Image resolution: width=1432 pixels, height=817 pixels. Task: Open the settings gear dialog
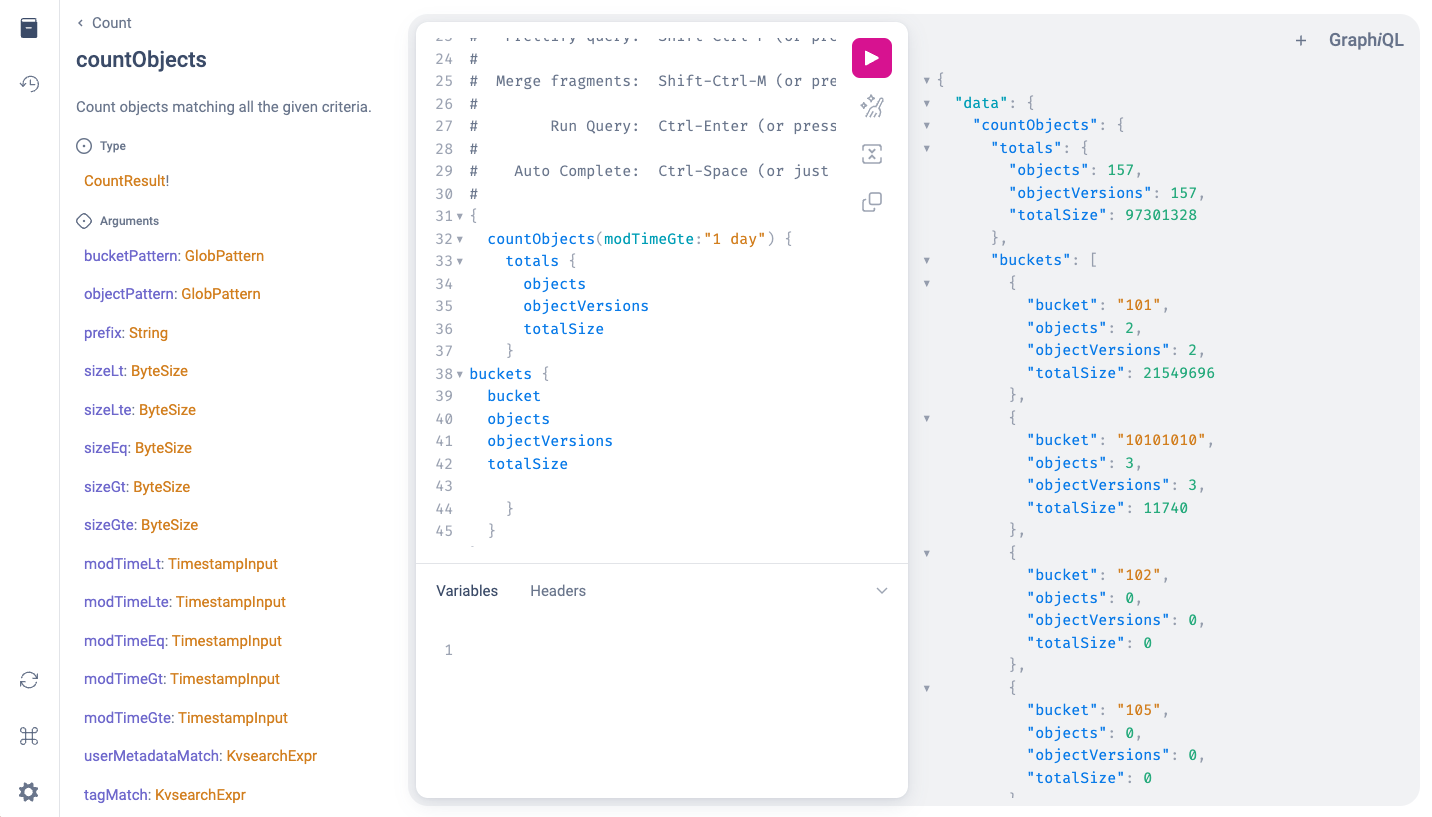point(29,792)
